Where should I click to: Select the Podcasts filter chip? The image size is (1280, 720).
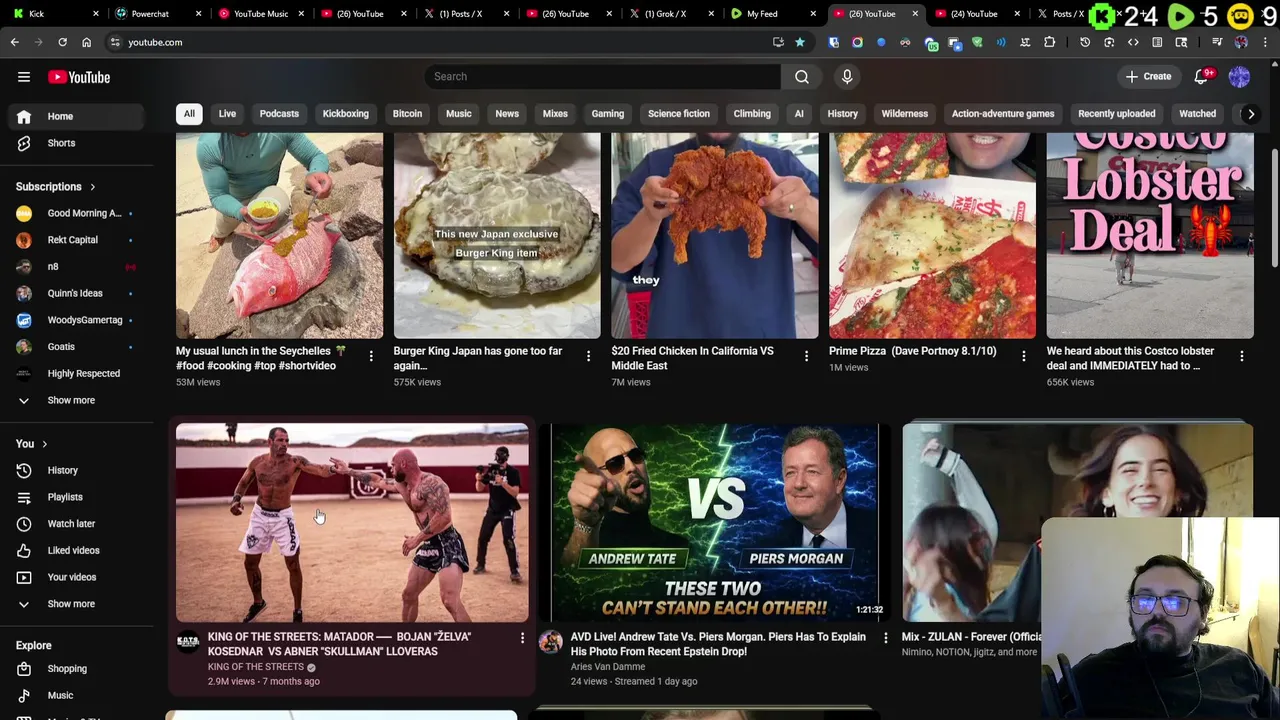(x=279, y=114)
